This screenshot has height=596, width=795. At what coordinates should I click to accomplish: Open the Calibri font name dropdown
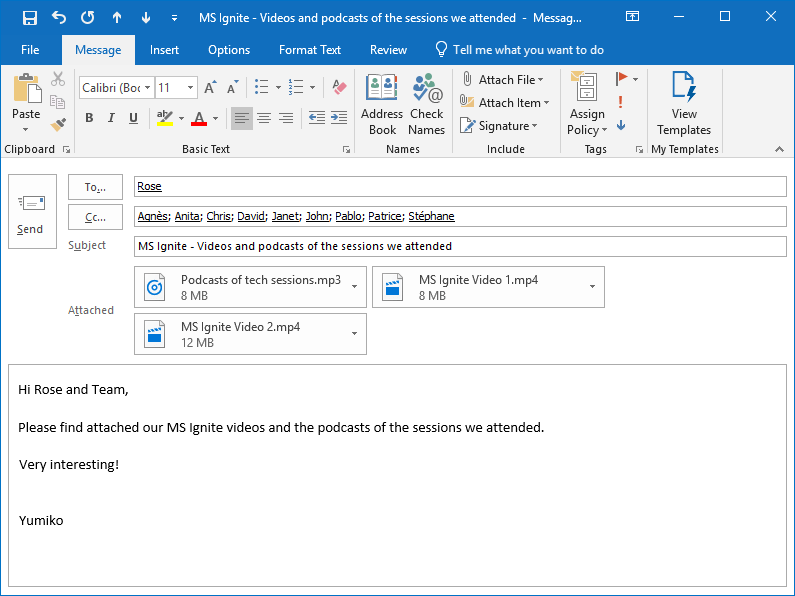[x=148, y=88]
